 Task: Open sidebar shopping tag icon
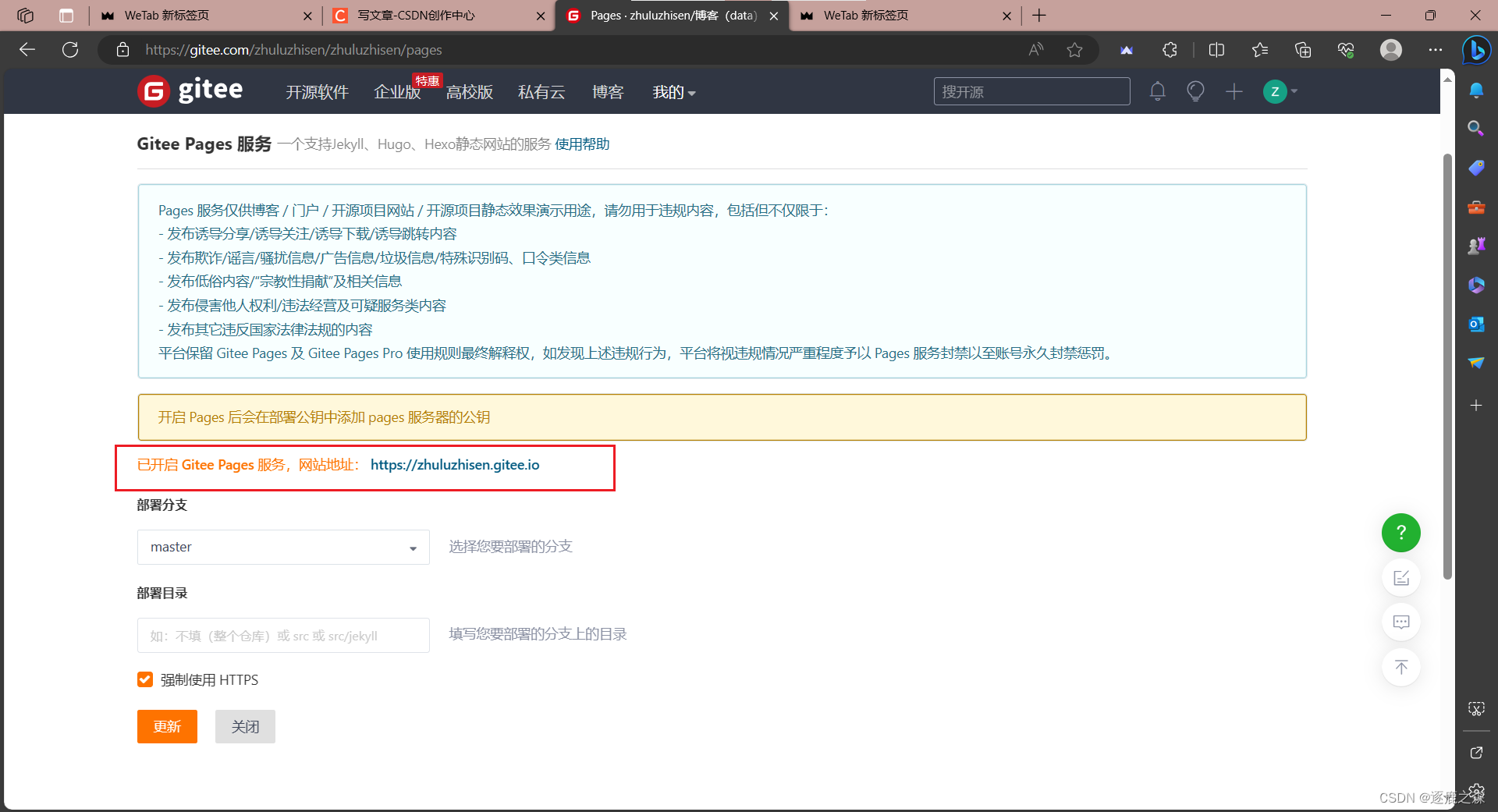(1475, 168)
